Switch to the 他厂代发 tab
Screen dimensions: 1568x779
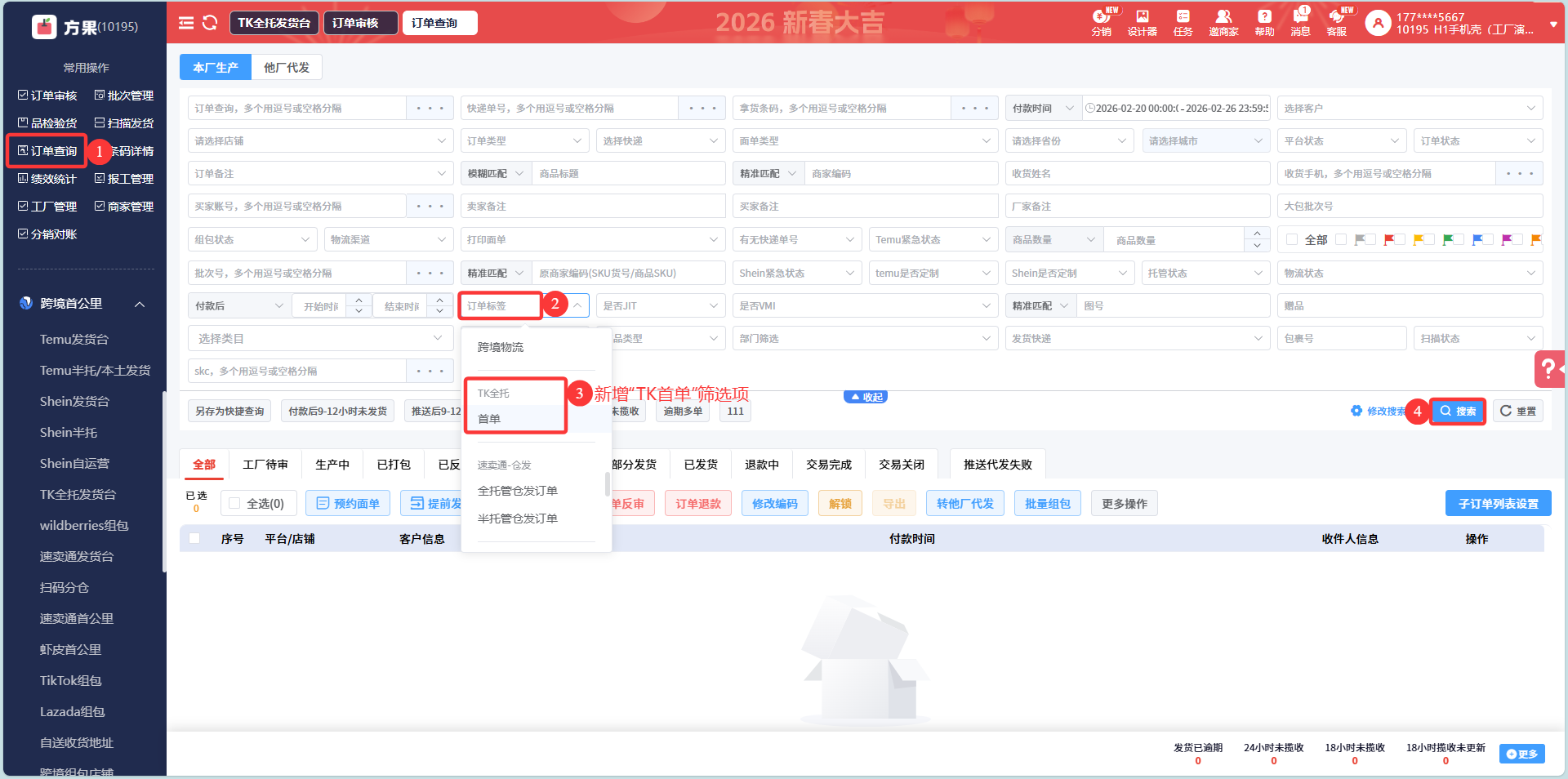(287, 68)
